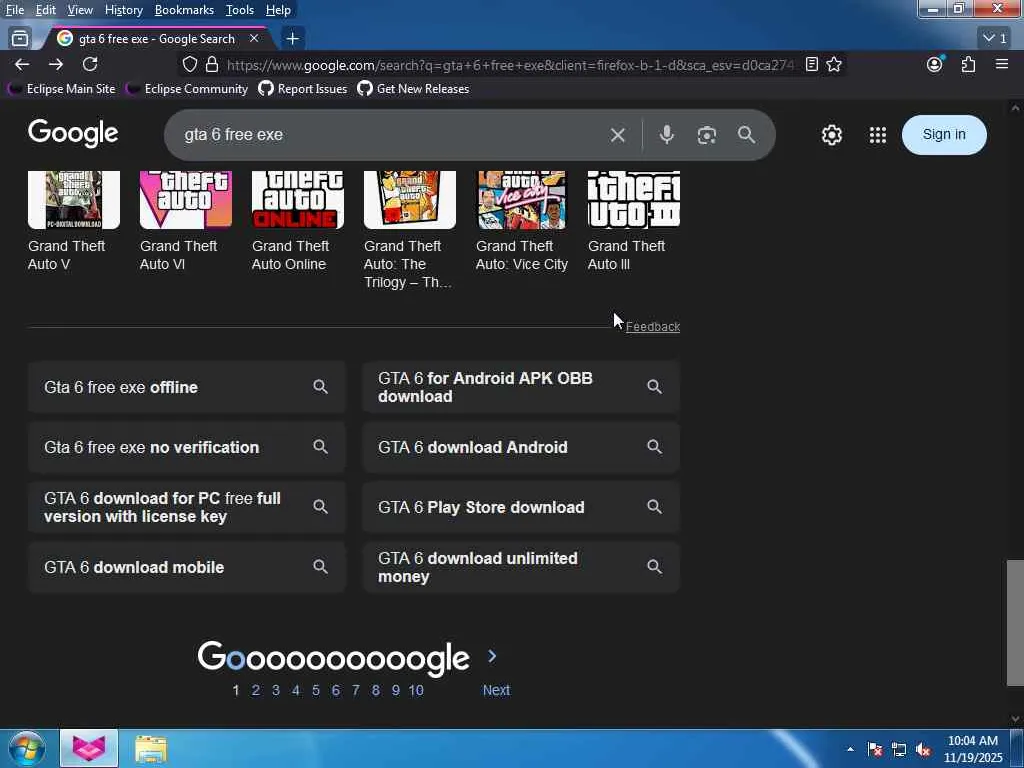1024x768 pixels.
Task: Open the extensions puzzle icon
Action: click(x=968, y=64)
